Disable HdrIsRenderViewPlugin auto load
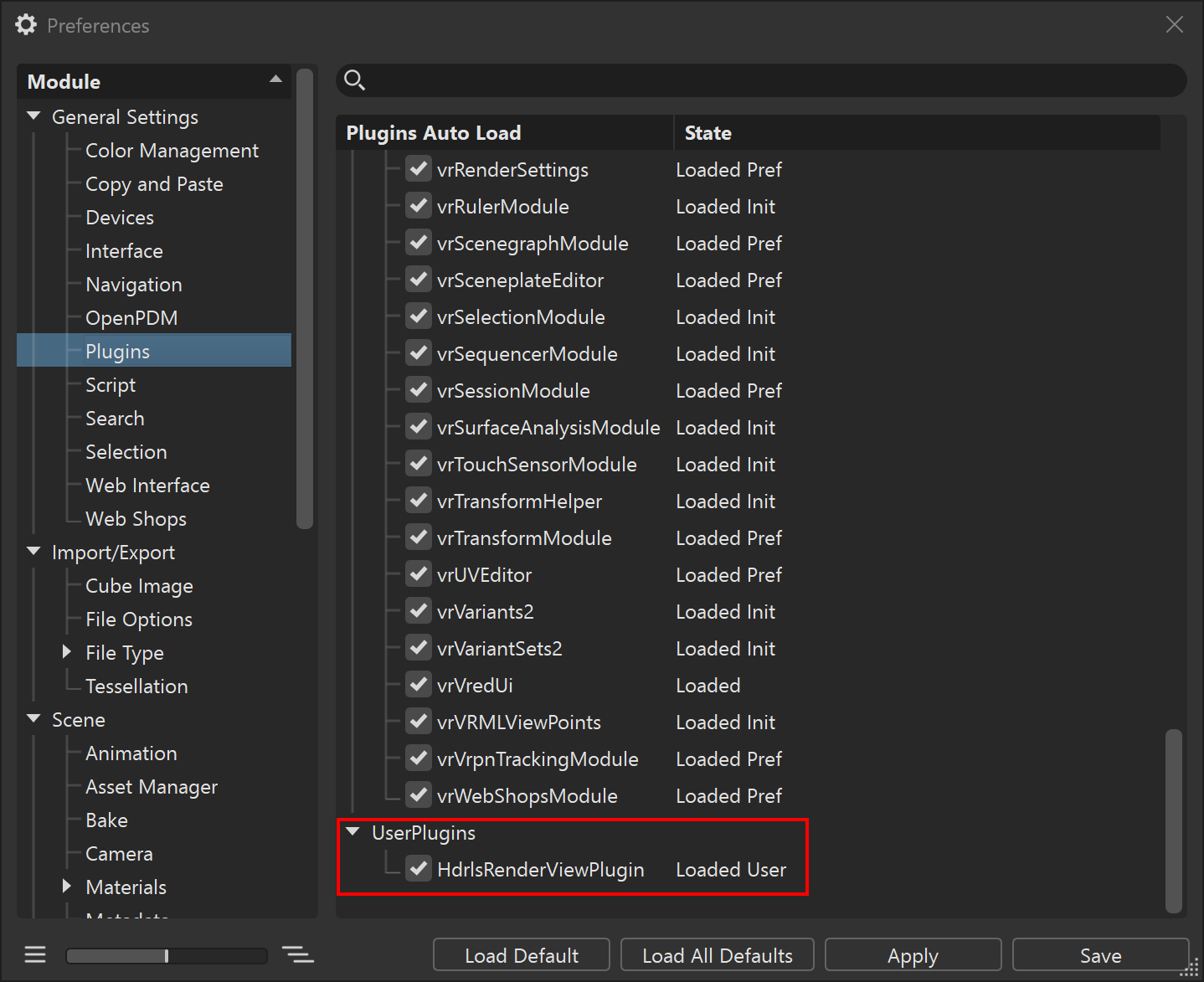 coord(419,869)
